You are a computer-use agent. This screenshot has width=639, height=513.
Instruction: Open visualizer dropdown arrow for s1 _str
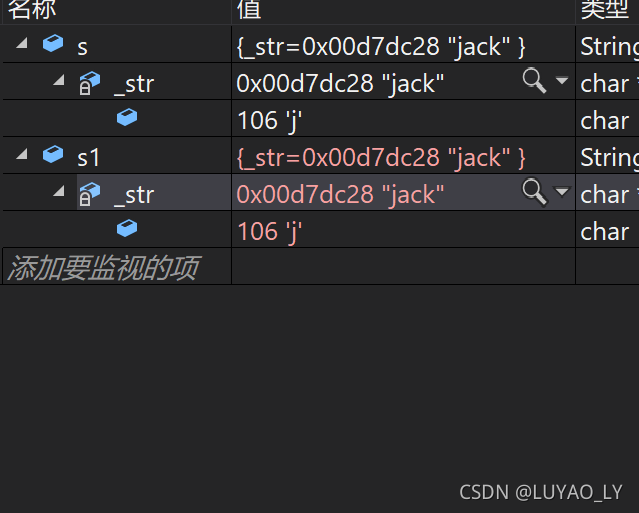coord(562,191)
